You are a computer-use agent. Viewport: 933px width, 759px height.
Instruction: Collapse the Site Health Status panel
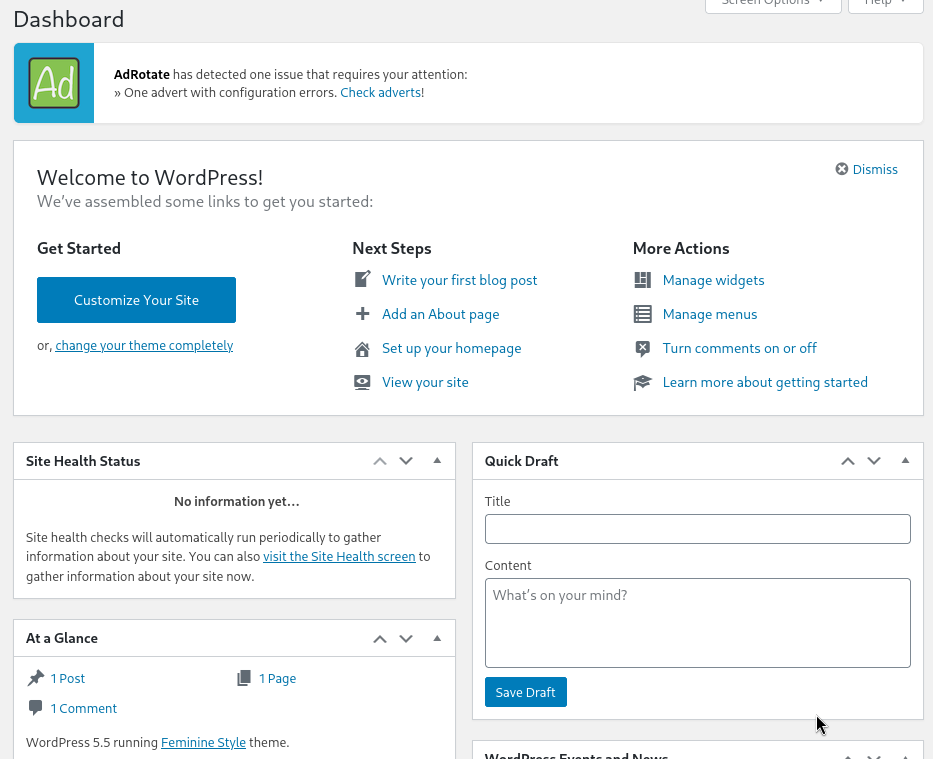tap(437, 461)
